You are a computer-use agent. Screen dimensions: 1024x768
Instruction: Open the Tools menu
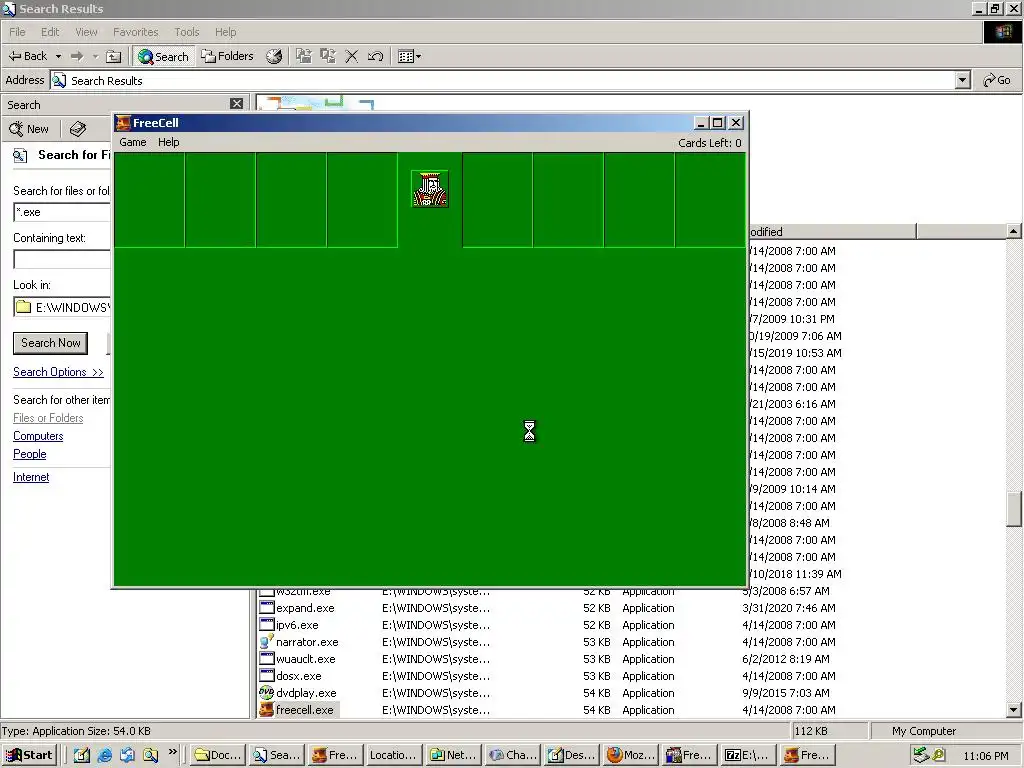coord(187,32)
